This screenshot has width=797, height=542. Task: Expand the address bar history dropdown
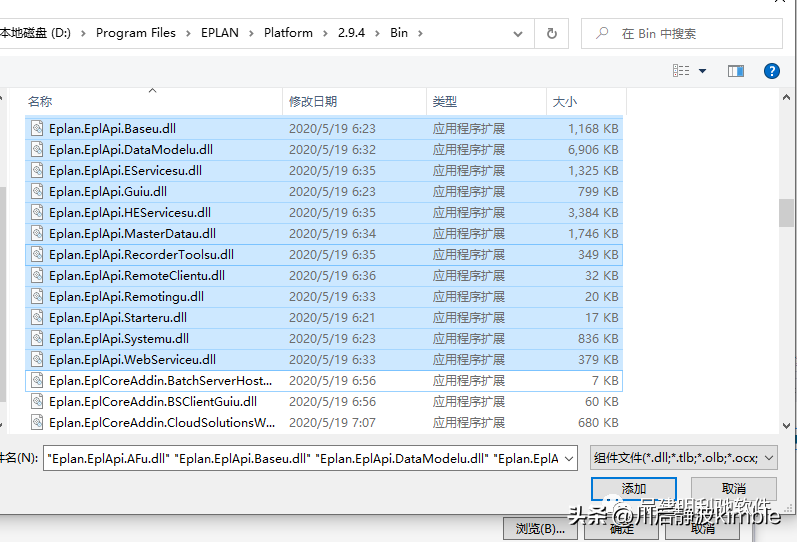pos(521,33)
